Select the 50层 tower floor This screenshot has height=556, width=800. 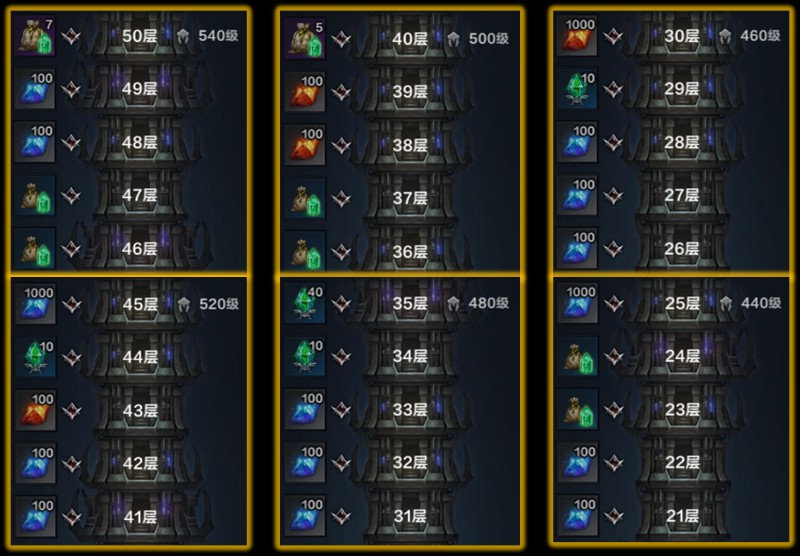139,36
